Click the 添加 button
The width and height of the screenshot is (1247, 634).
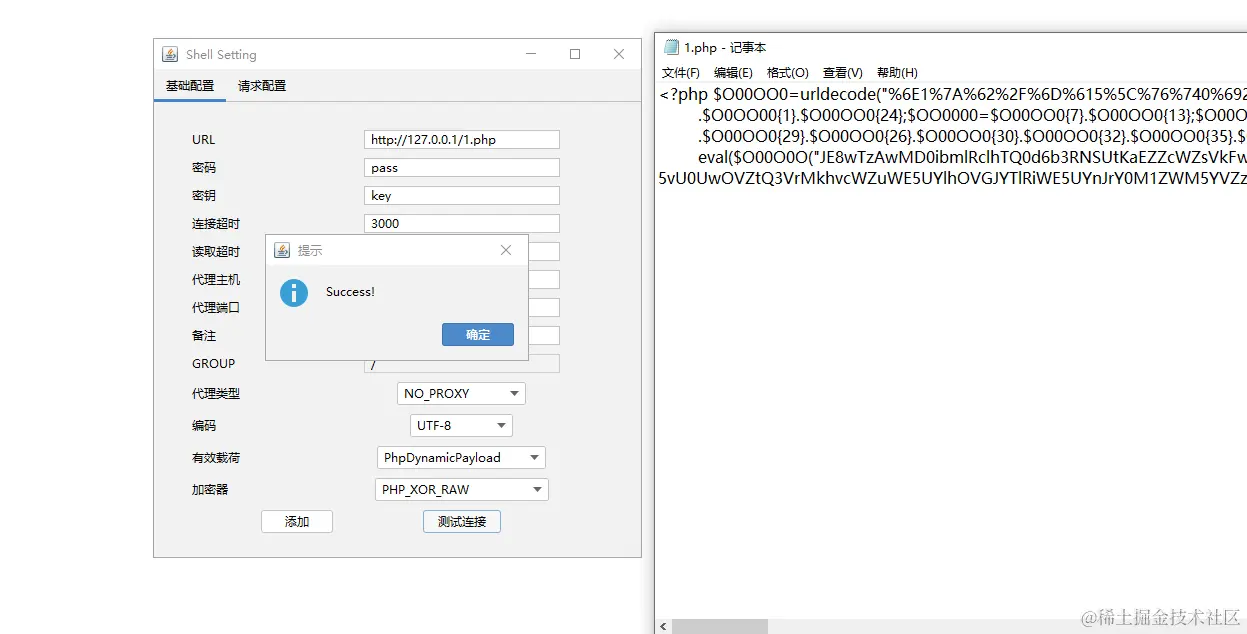297,521
